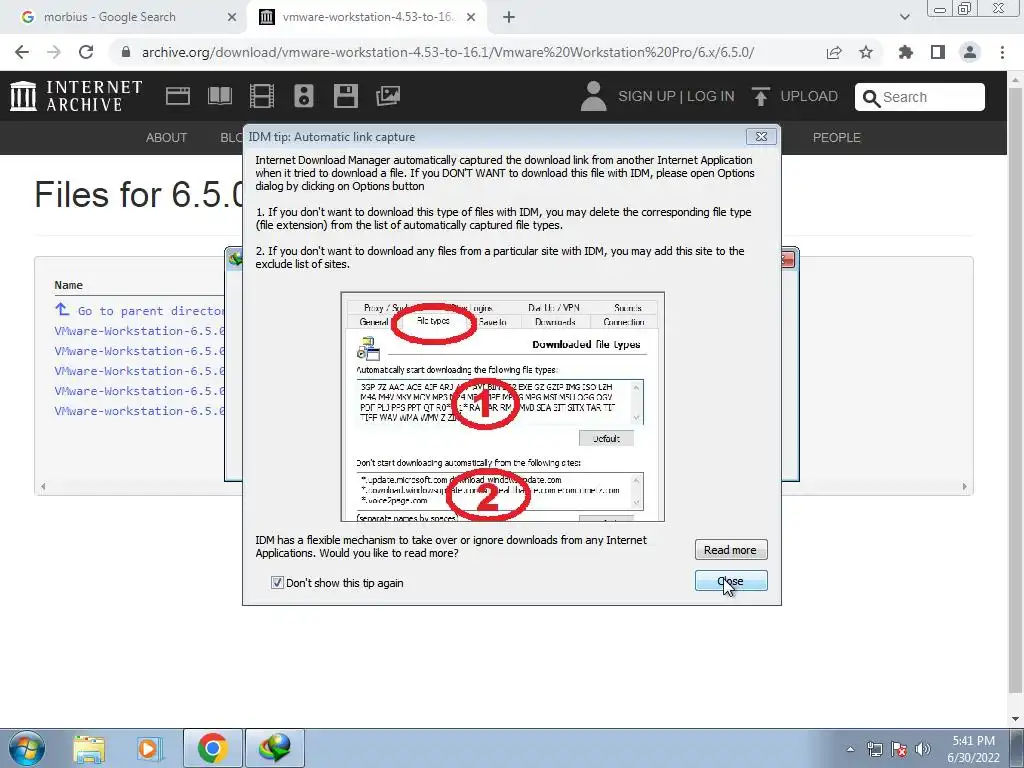This screenshot has width=1024, height=768.
Task: Go to parent directory link
Action: point(139,310)
